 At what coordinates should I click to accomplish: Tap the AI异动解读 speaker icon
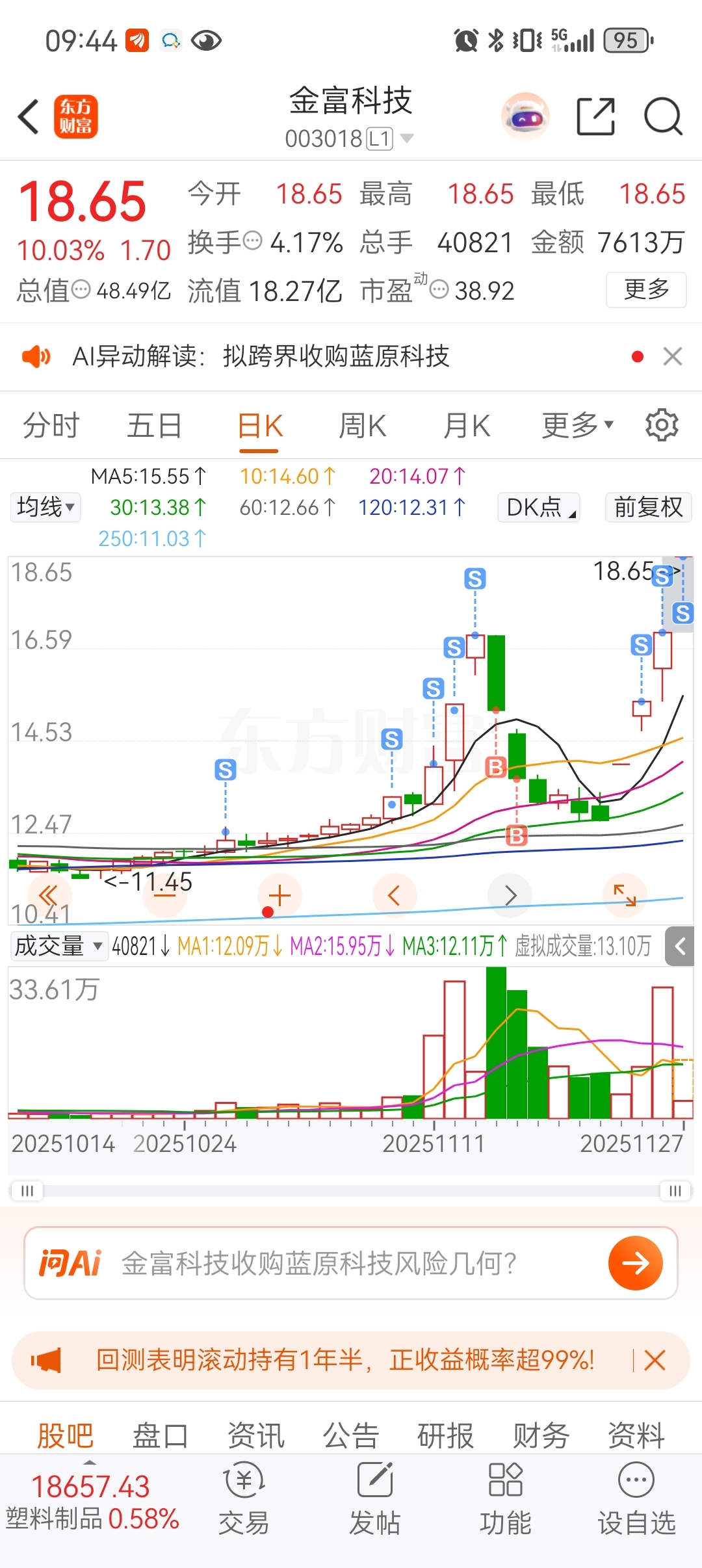[x=36, y=356]
